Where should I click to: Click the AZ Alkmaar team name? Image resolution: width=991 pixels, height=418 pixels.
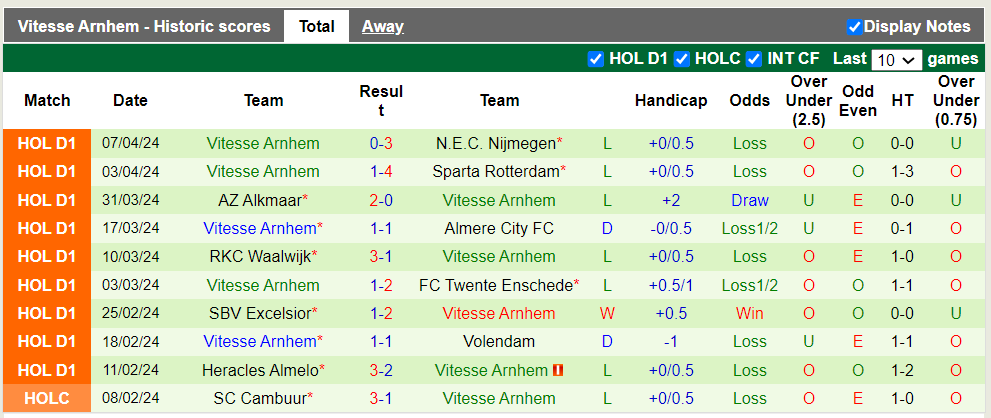259,200
